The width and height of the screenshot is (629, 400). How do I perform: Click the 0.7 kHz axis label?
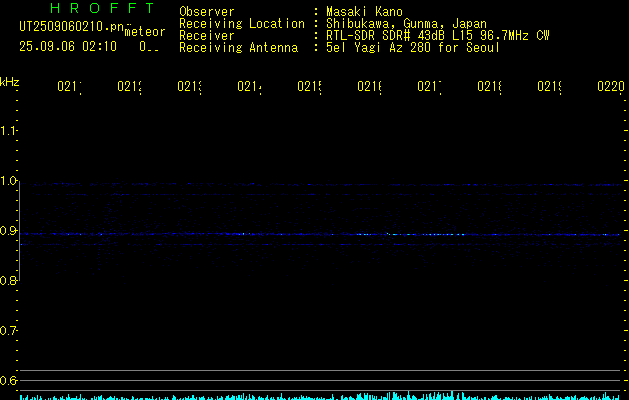click(x=8, y=331)
